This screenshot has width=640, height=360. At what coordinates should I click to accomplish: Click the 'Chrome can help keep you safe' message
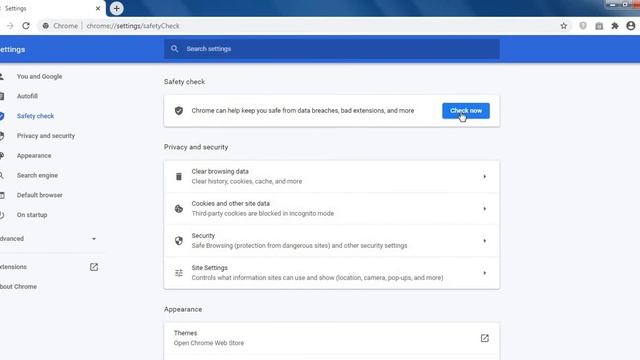point(303,111)
